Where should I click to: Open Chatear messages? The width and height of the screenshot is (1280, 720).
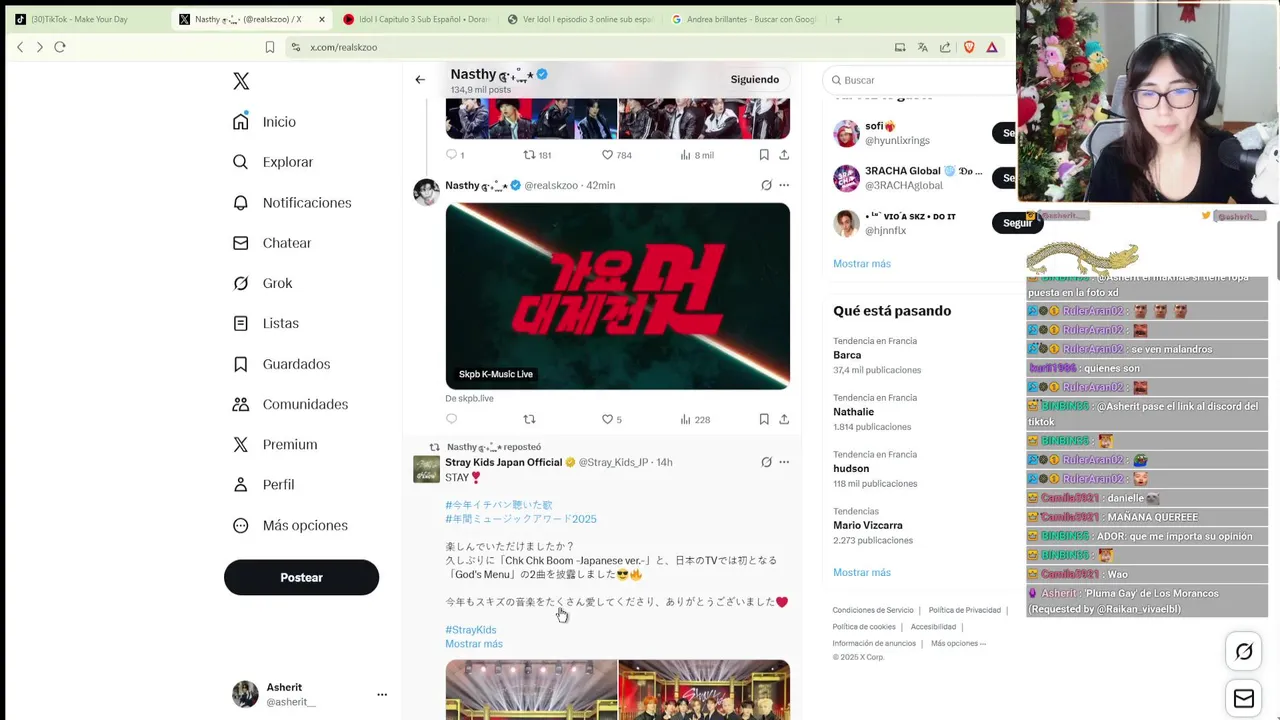pos(272,243)
